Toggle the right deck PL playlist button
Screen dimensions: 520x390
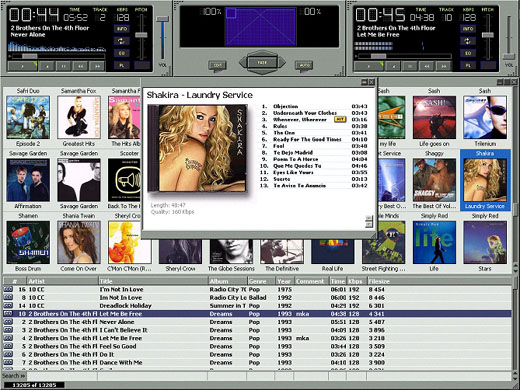pyautogui.click(x=468, y=66)
